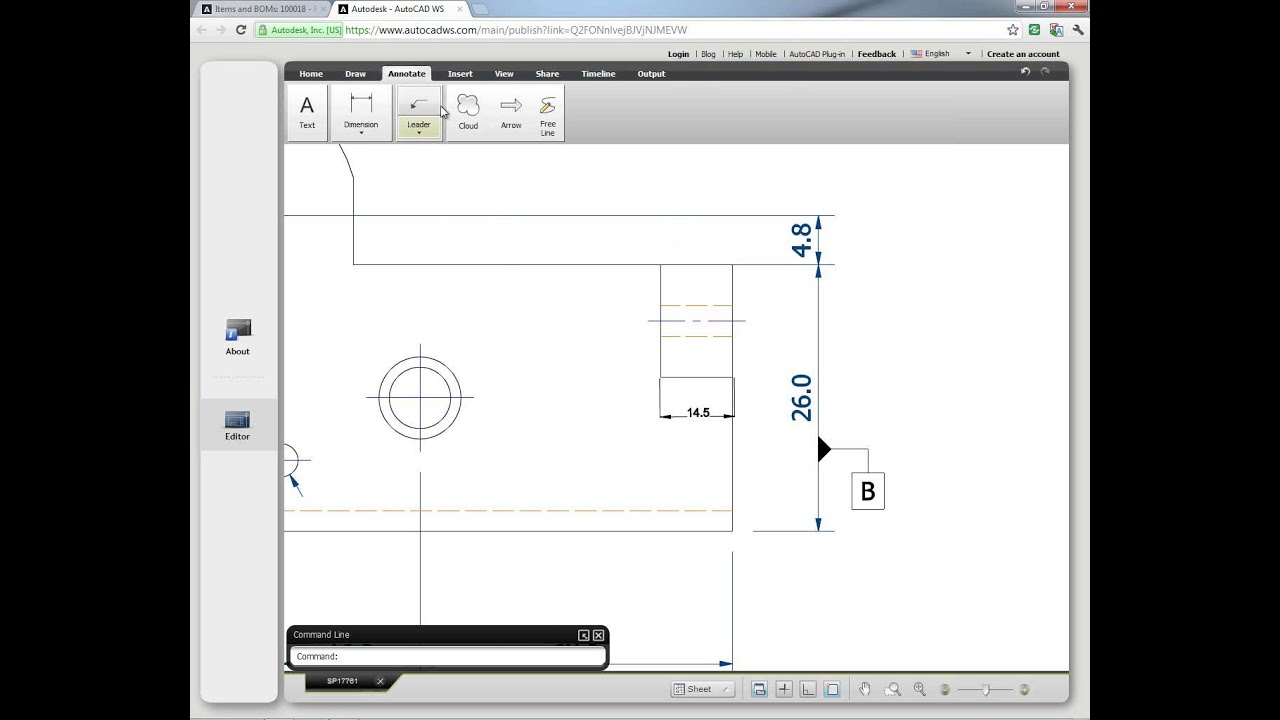Open the Editor panel in sidebar

coord(238,424)
